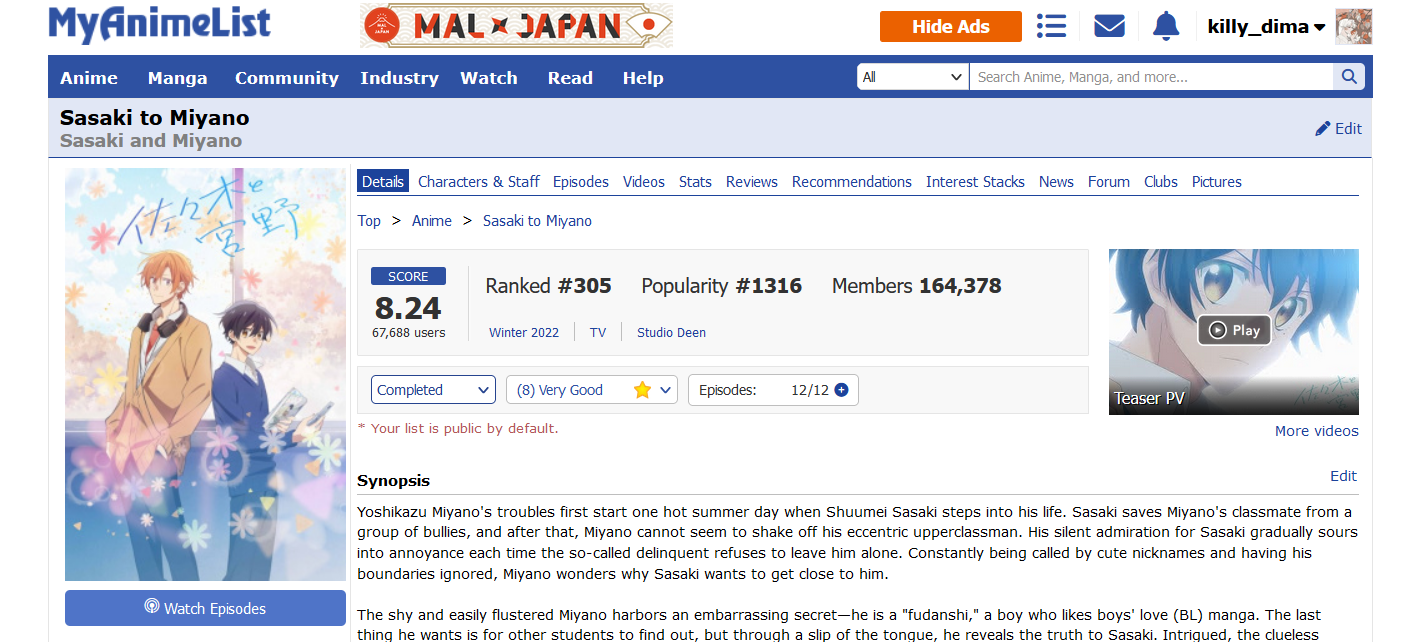The height and width of the screenshot is (642, 1406).
Task: Click into the search input field
Action: 1150,77
